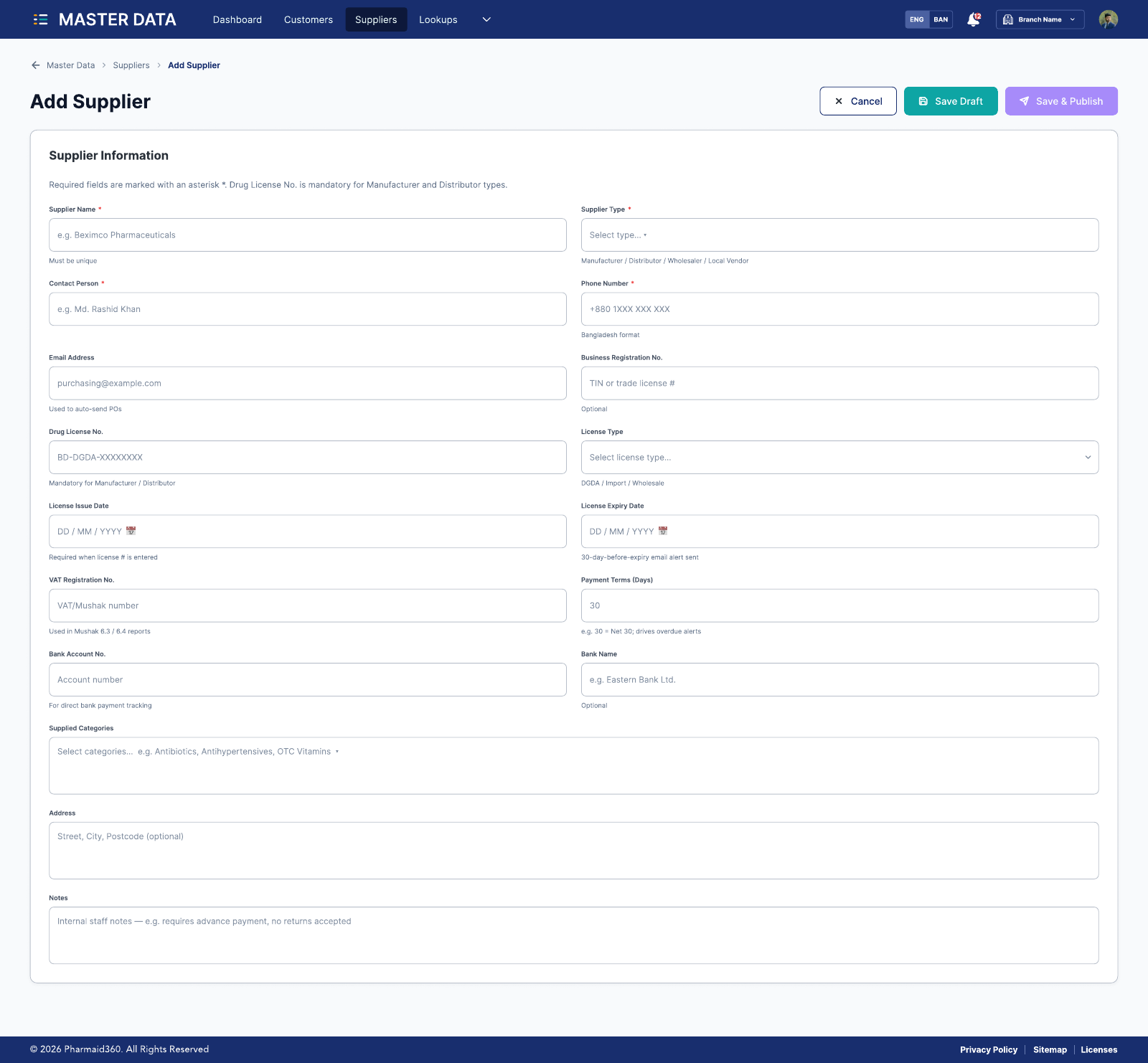Screen dimensions: 1148x1063
Task: Click the Supplier Information heading
Action: pyautogui.click(x=108, y=156)
